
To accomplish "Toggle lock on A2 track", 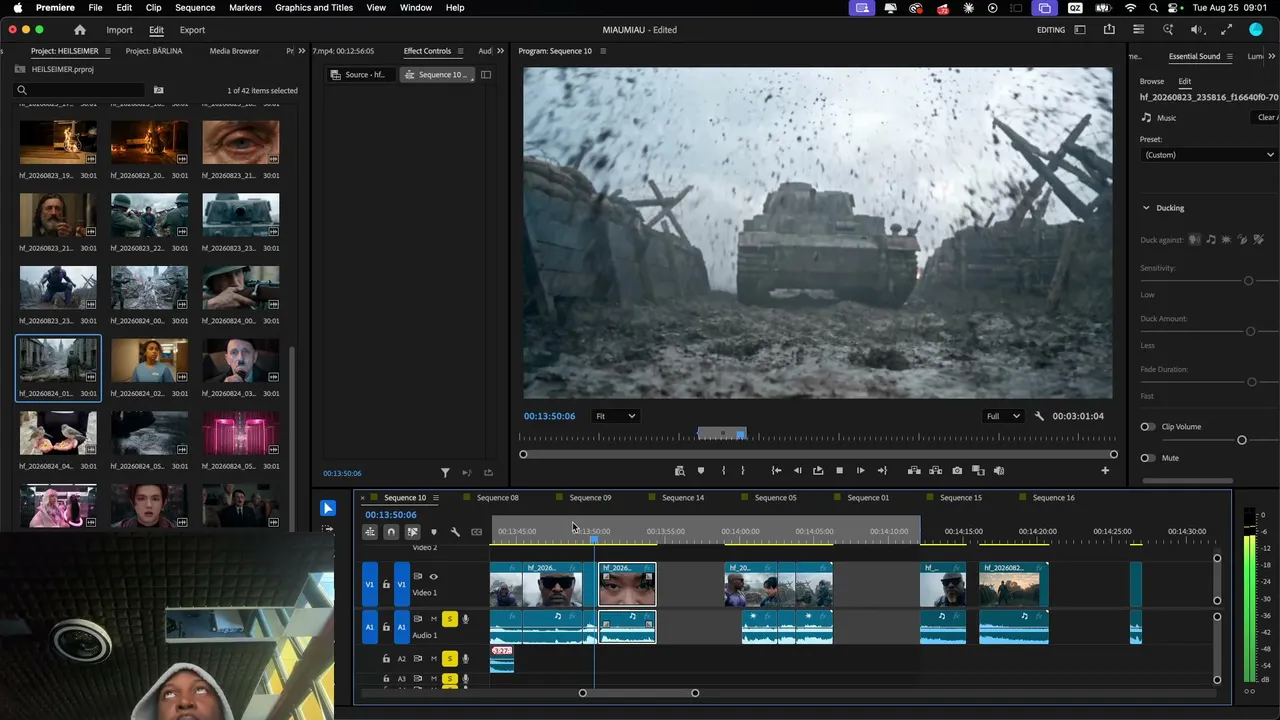I will (x=386, y=659).
